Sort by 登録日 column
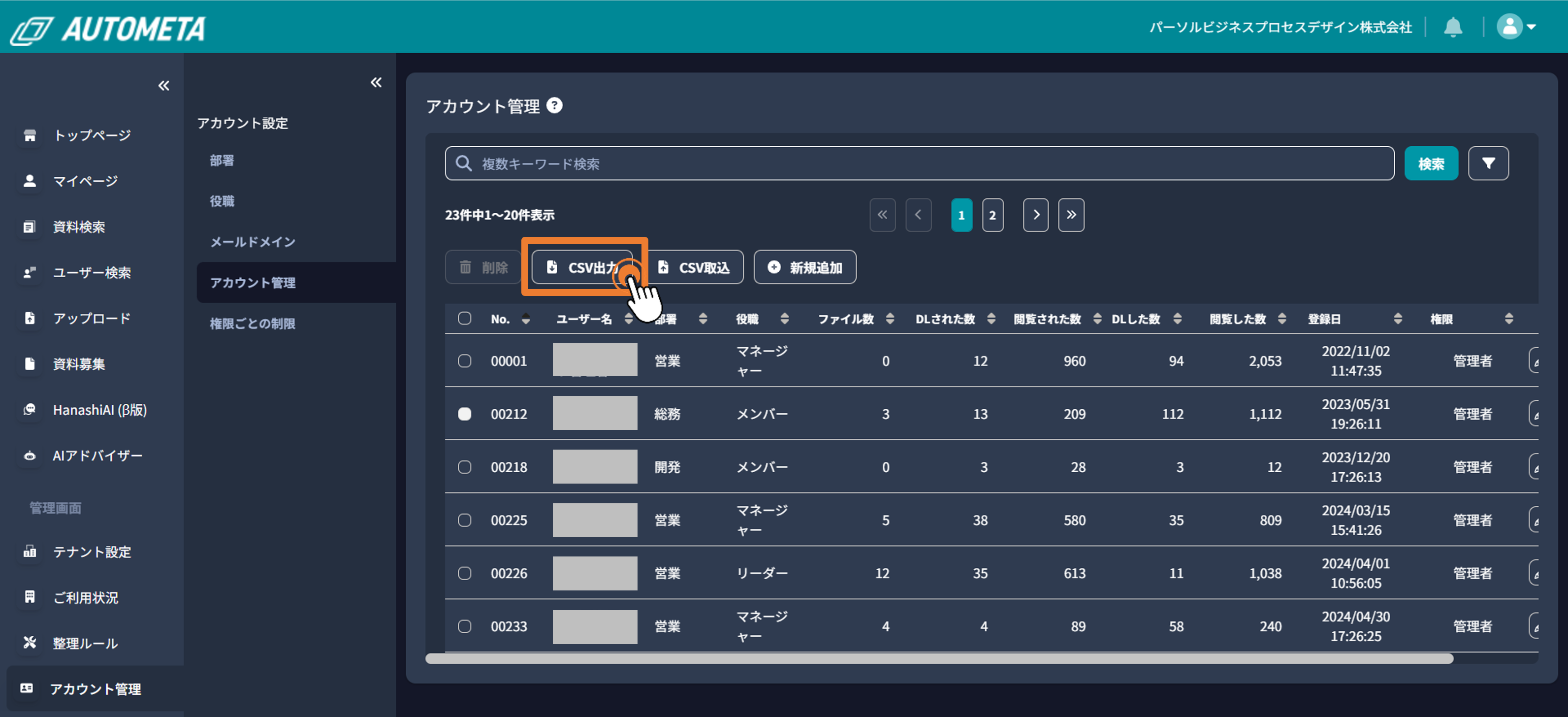Viewport: 1568px width, 717px height. click(x=1398, y=319)
